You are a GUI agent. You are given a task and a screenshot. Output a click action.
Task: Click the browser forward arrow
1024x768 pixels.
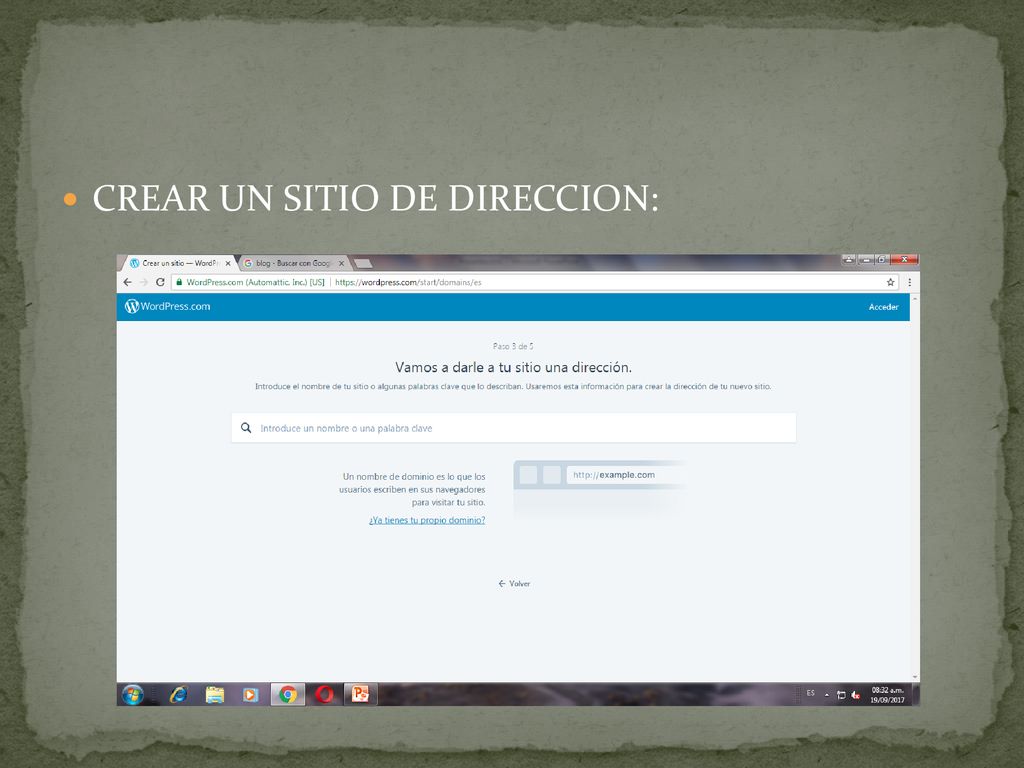(144, 282)
